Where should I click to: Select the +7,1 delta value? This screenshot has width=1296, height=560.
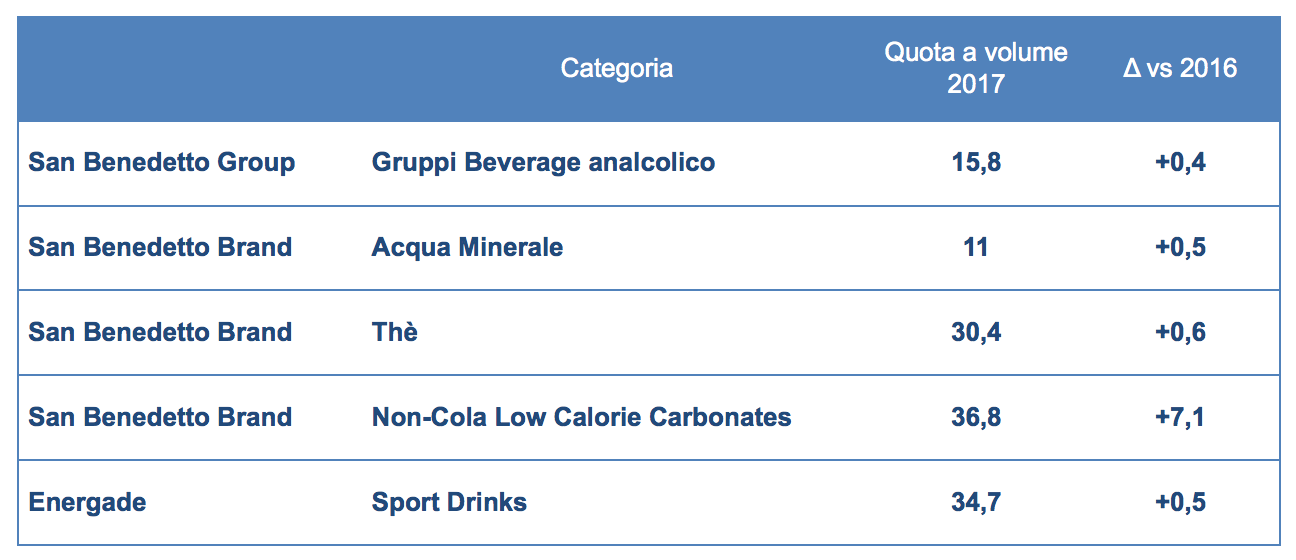[x=1180, y=417]
